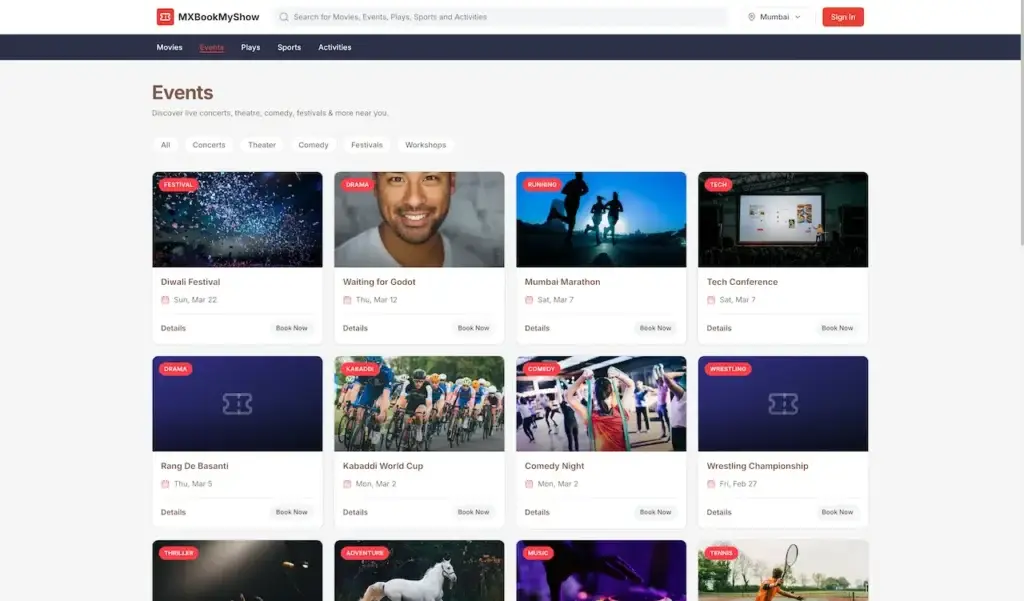Click the TECH badge on conference card
This screenshot has width=1024, height=601.
pos(718,185)
